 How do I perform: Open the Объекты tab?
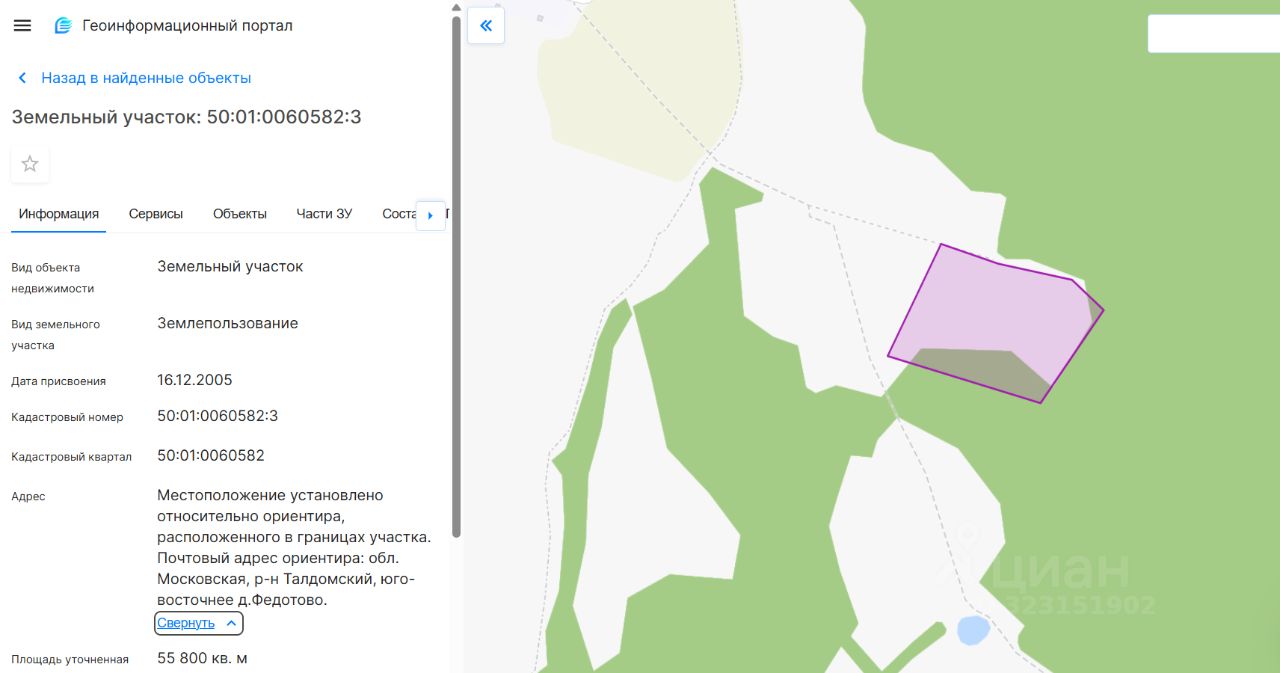(x=240, y=214)
